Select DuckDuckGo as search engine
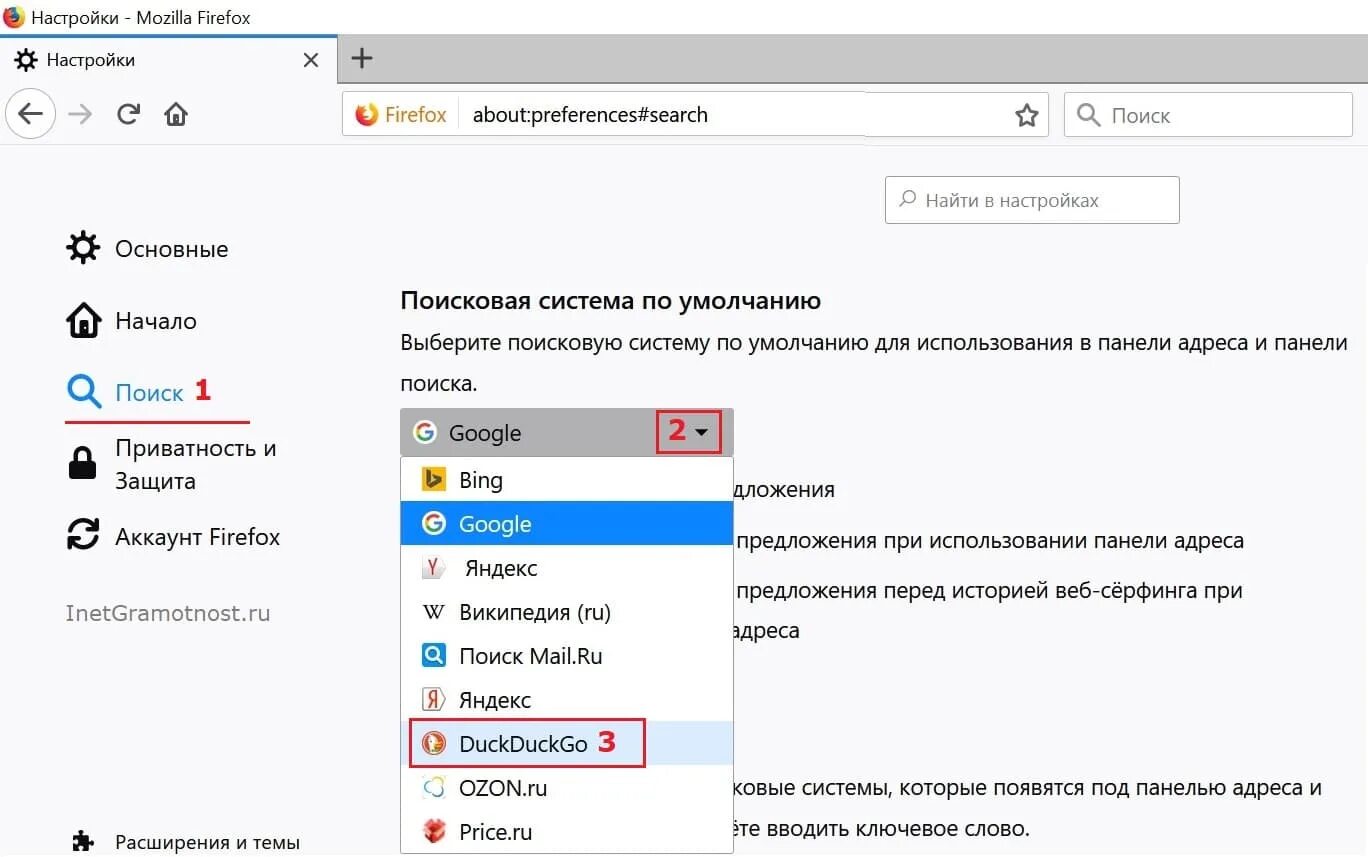 click(567, 744)
